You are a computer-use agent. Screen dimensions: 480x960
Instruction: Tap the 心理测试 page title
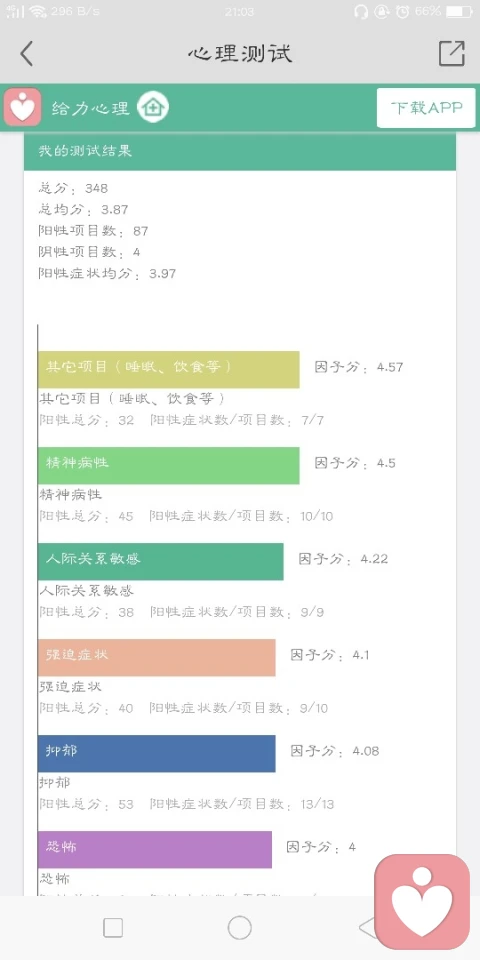240,53
